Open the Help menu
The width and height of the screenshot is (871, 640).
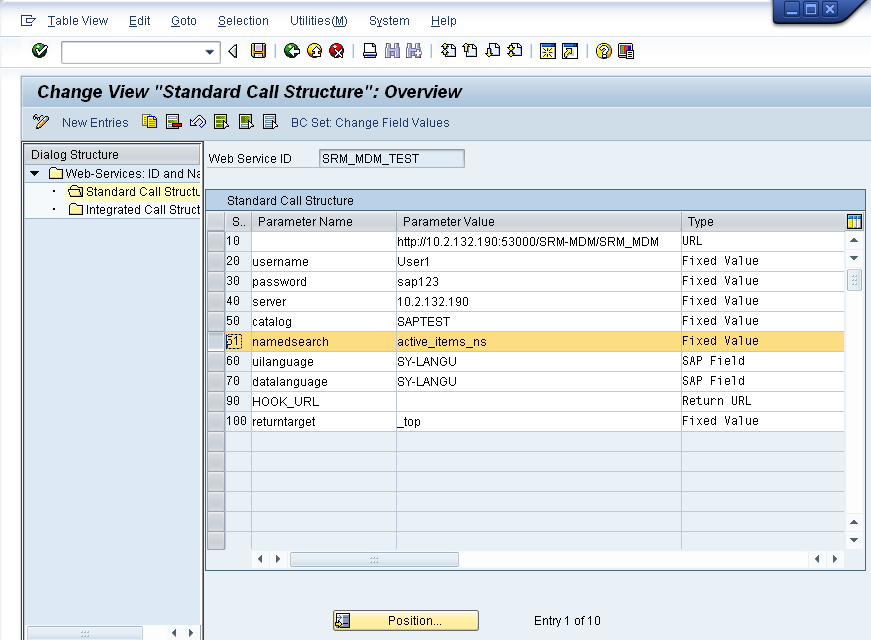point(444,21)
